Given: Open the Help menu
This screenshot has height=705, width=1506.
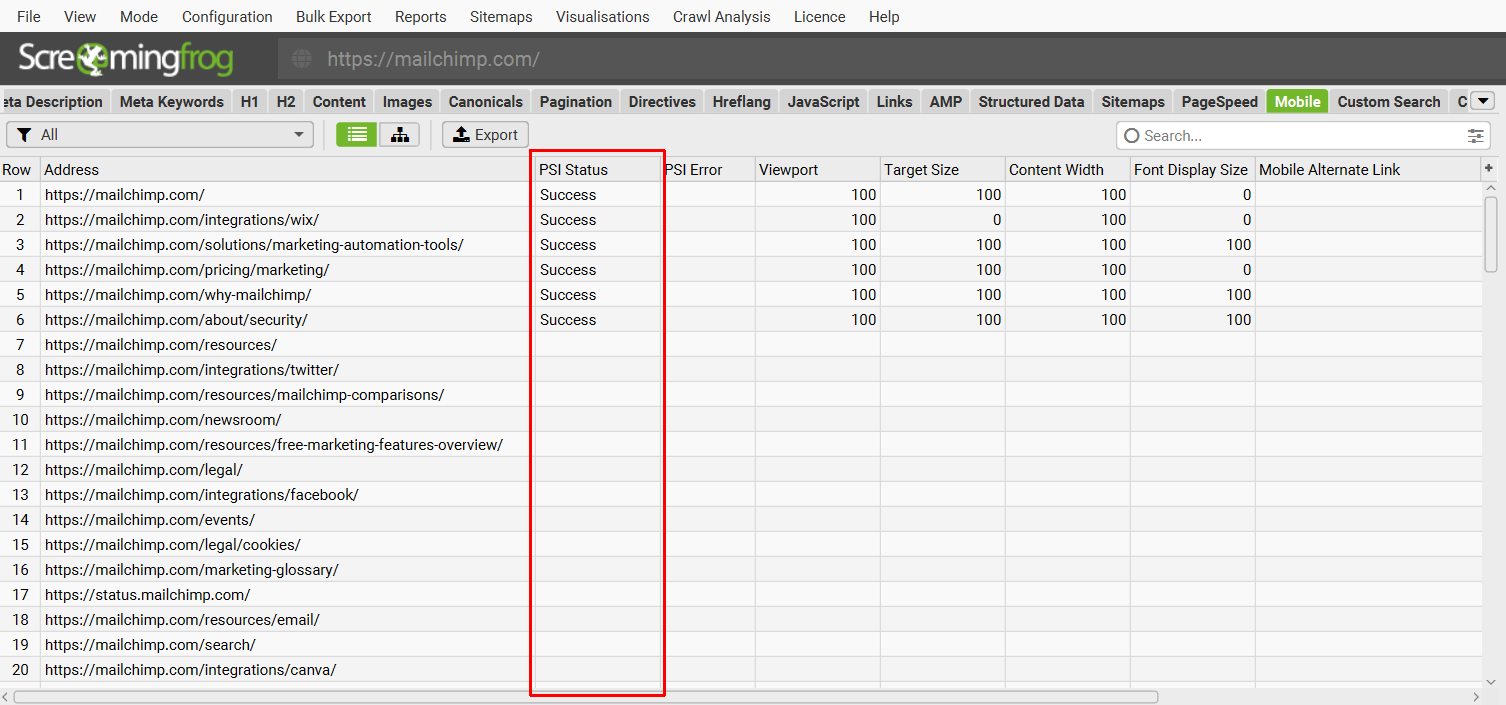Looking at the screenshot, I should [x=884, y=17].
